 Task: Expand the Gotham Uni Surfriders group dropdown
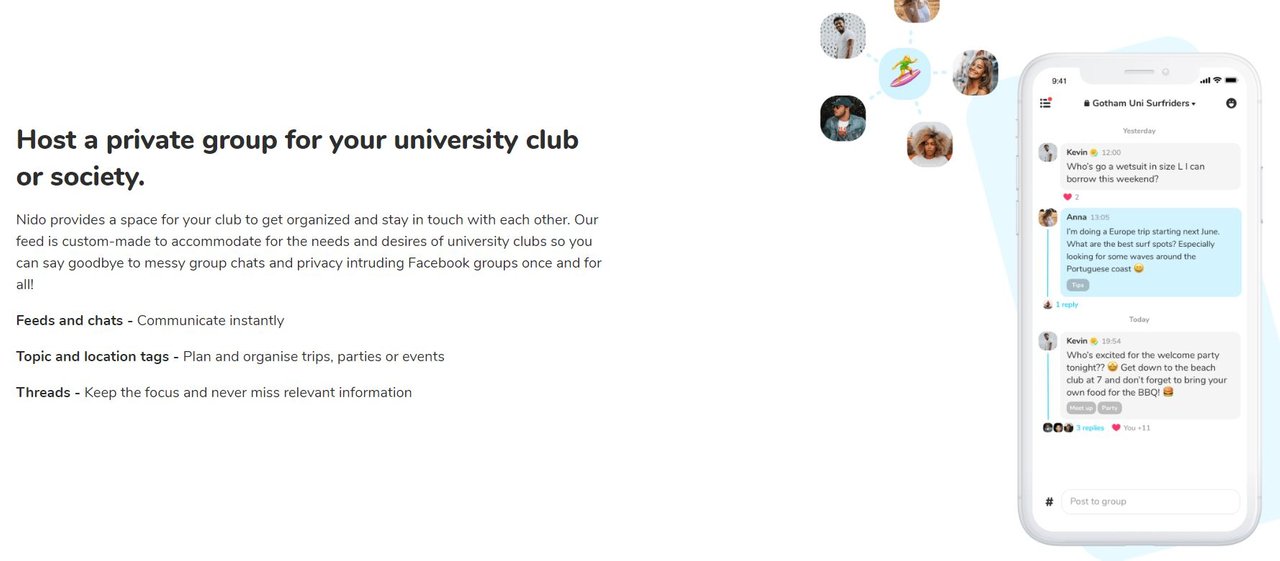point(1140,103)
